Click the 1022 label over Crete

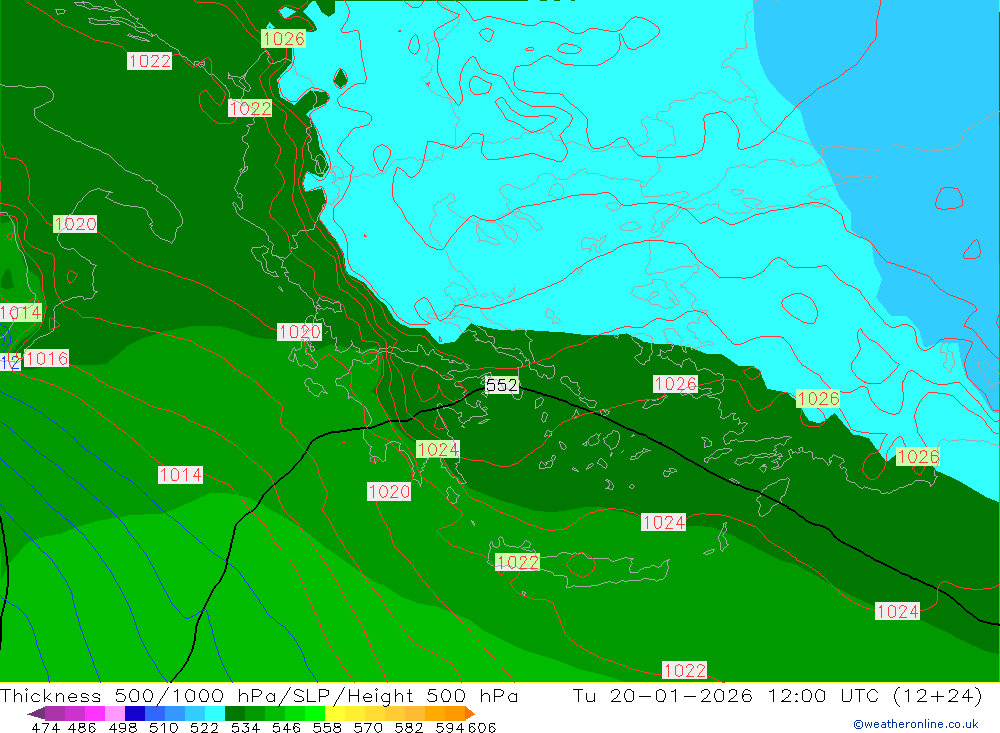(x=517, y=562)
